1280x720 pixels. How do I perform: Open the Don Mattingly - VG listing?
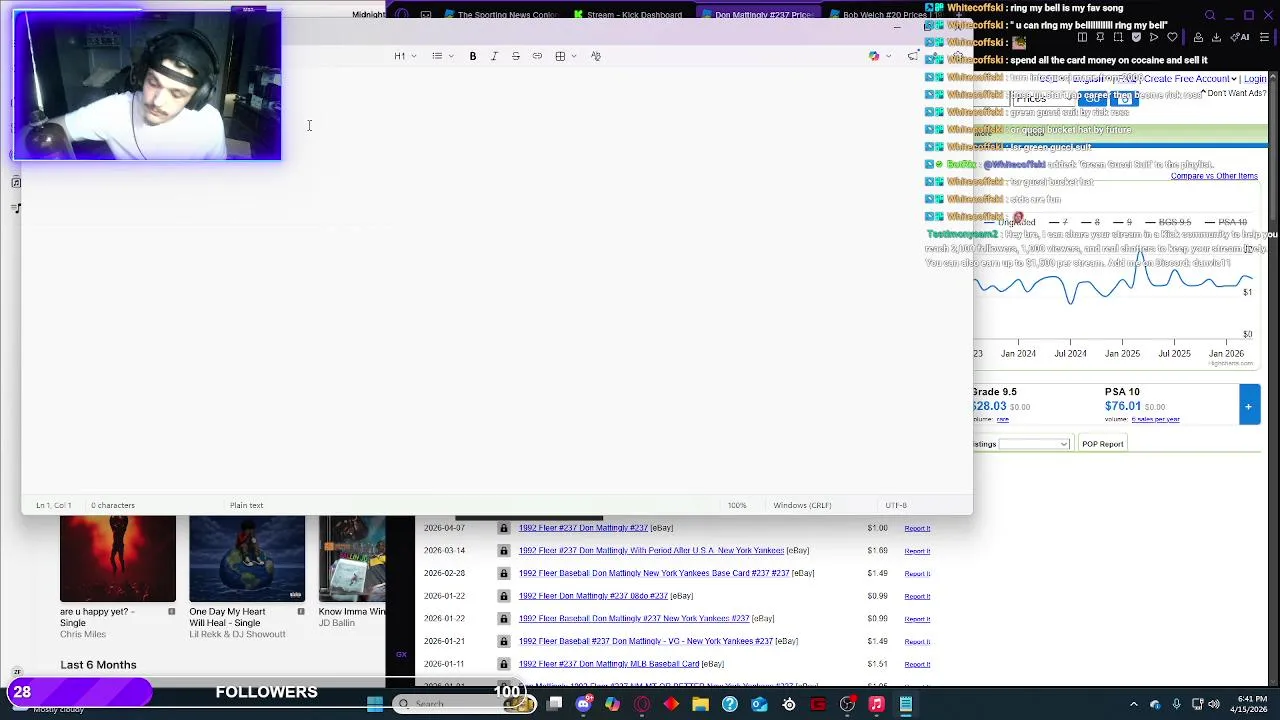tap(645, 641)
